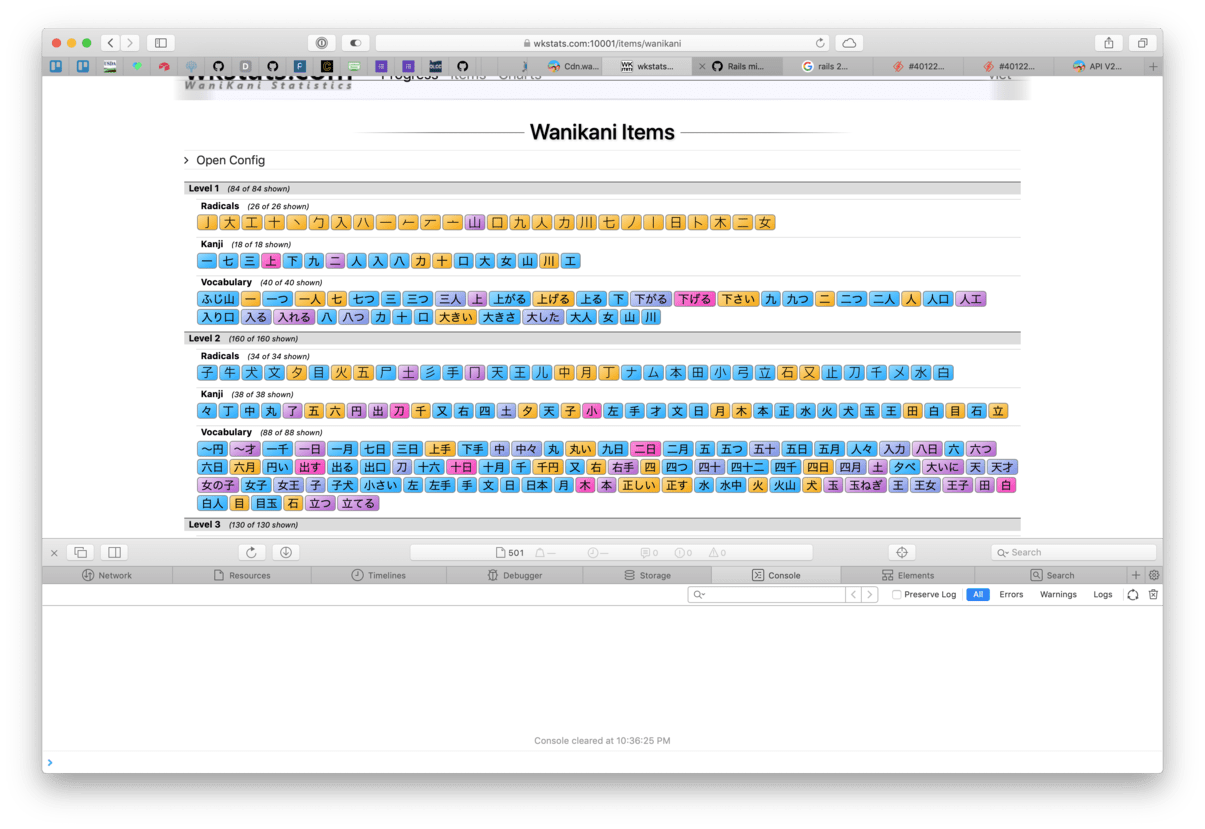
Task: Switch to the Resources inspector tab
Action: (x=242, y=575)
